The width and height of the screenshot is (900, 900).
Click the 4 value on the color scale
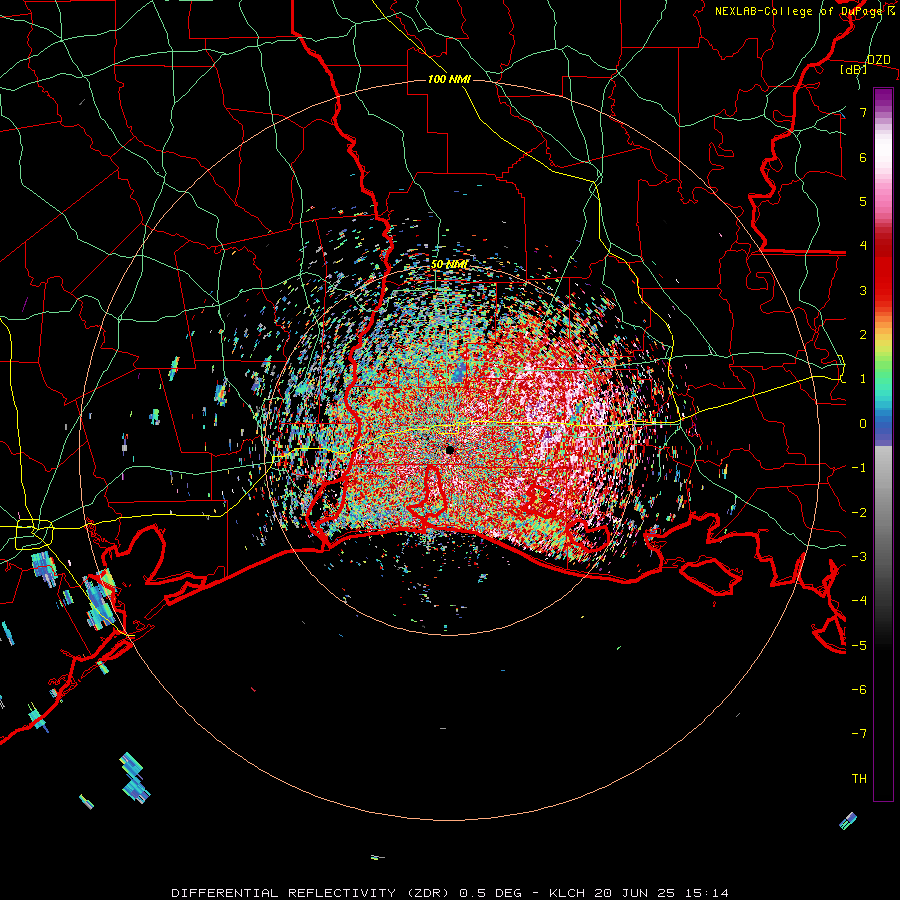(x=863, y=246)
